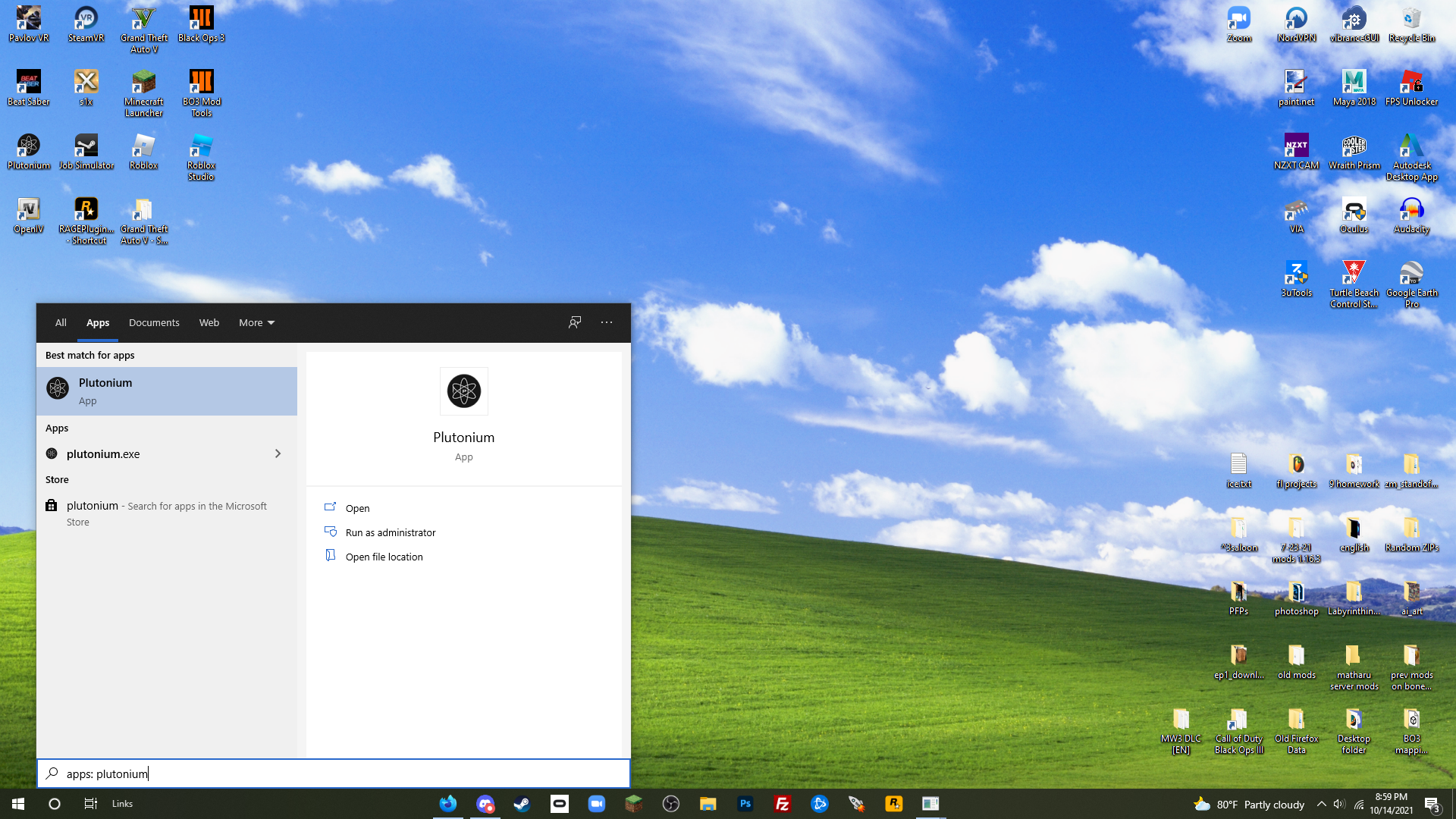Click the Plutonium preview logo
The height and width of the screenshot is (819, 1456).
point(464,391)
